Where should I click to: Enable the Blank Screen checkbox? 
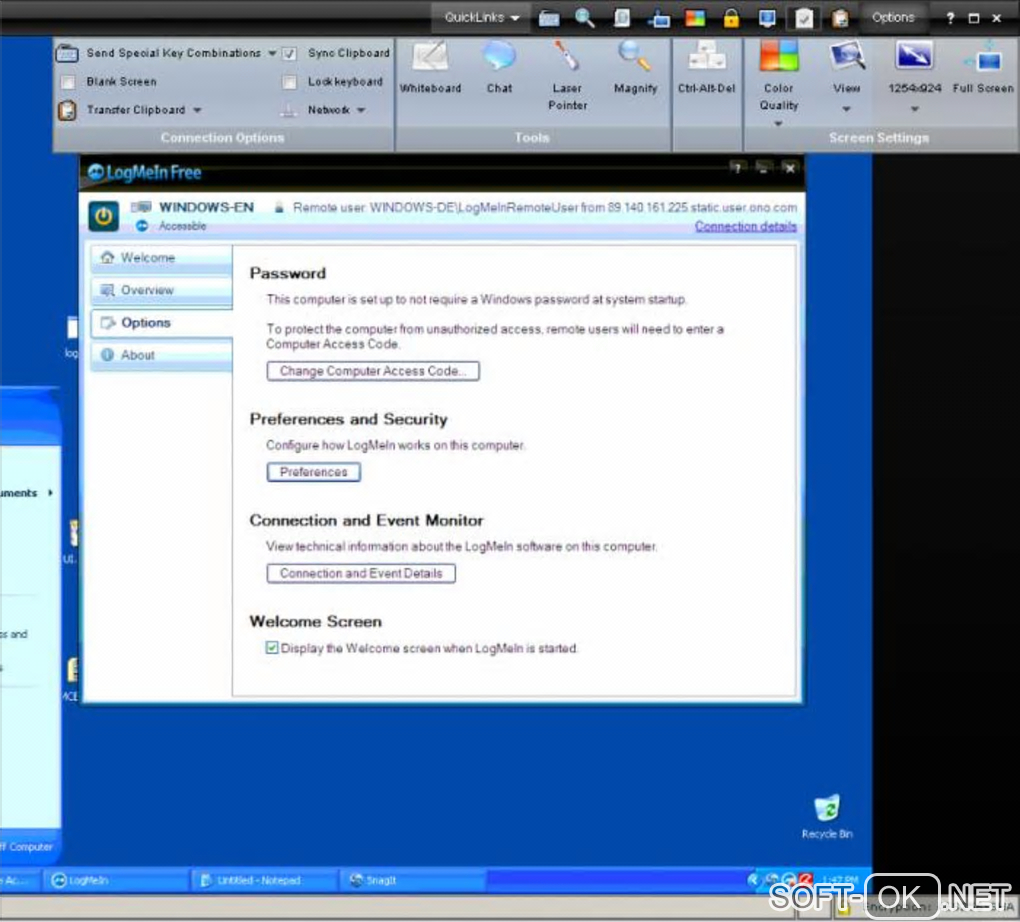coord(67,82)
